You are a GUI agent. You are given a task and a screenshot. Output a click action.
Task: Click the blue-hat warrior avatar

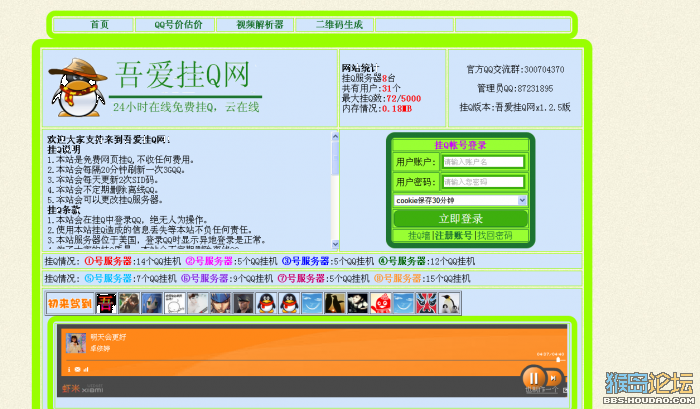click(221, 304)
